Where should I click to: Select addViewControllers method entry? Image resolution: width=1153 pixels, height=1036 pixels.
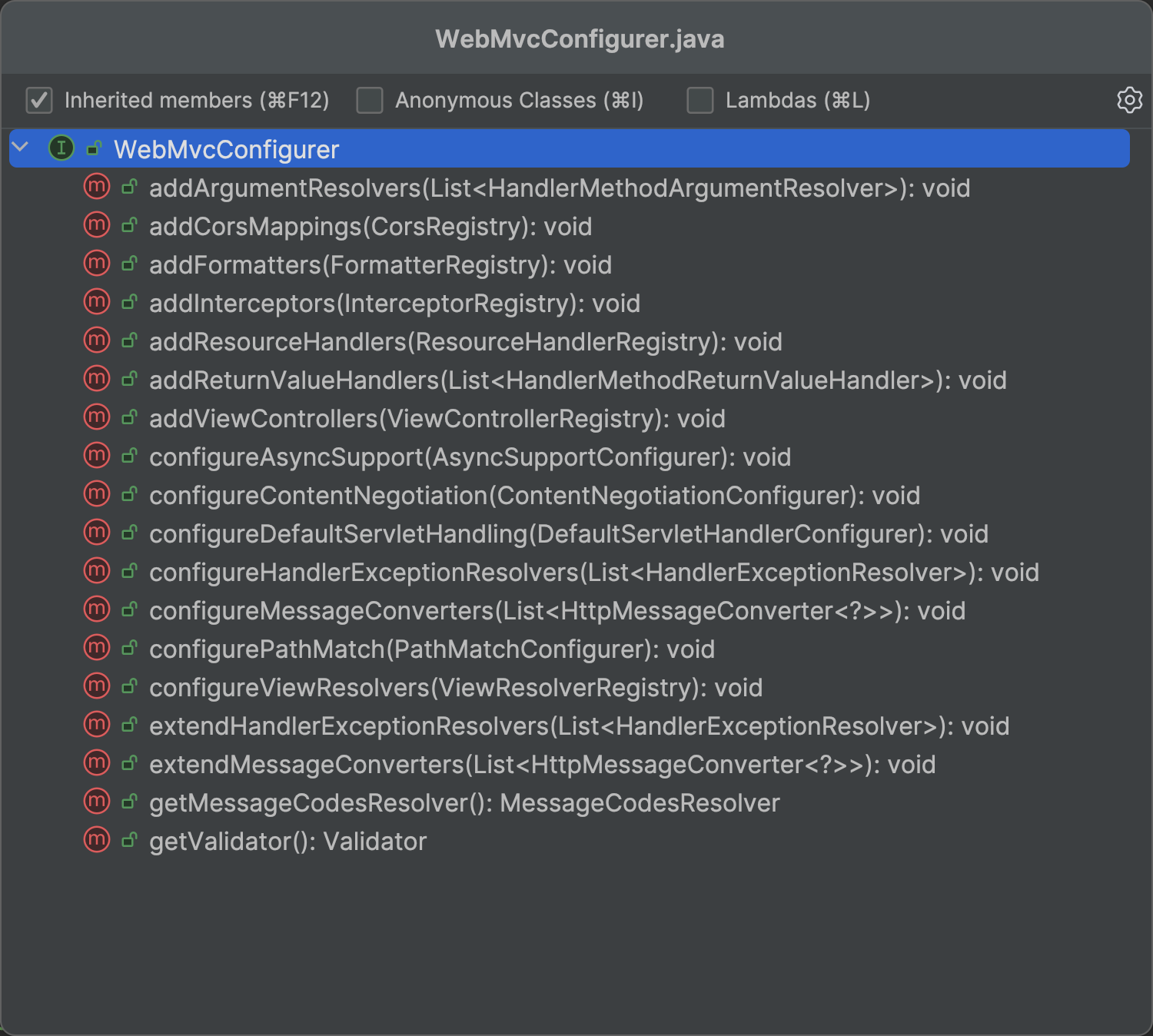pyautogui.click(x=437, y=418)
